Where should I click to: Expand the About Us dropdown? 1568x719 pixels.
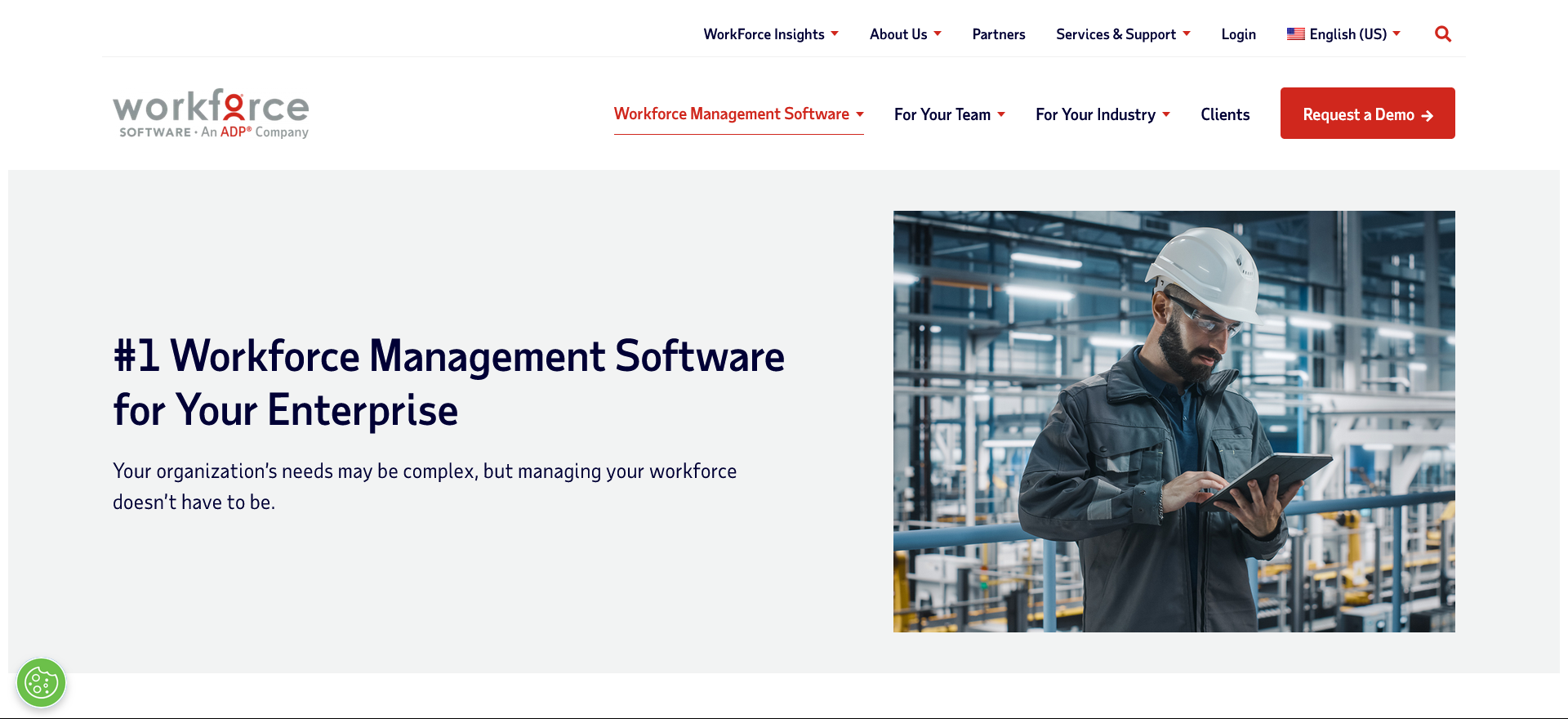click(x=906, y=34)
